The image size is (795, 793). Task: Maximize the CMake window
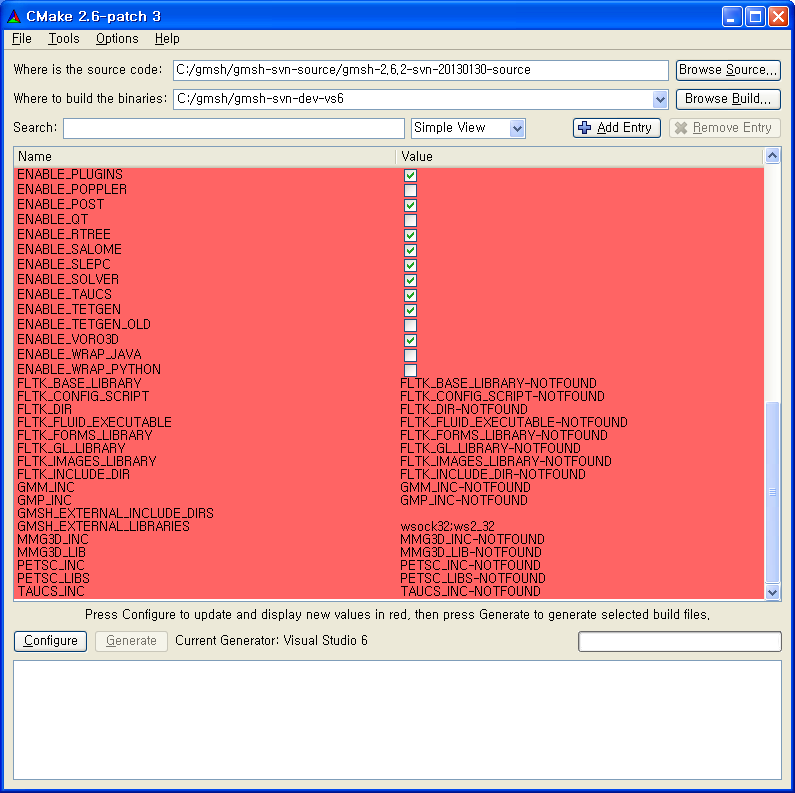click(x=755, y=17)
